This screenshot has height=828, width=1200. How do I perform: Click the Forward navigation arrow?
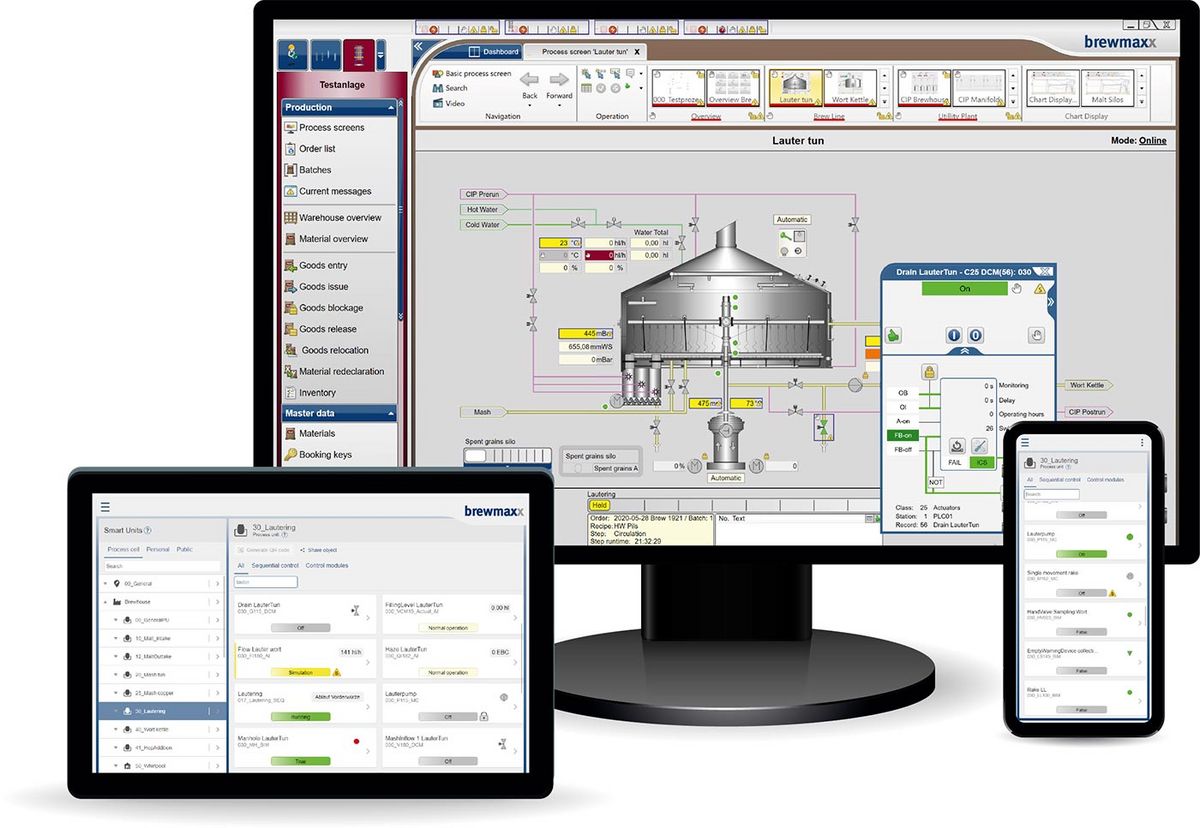pyautogui.click(x=559, y=80)
